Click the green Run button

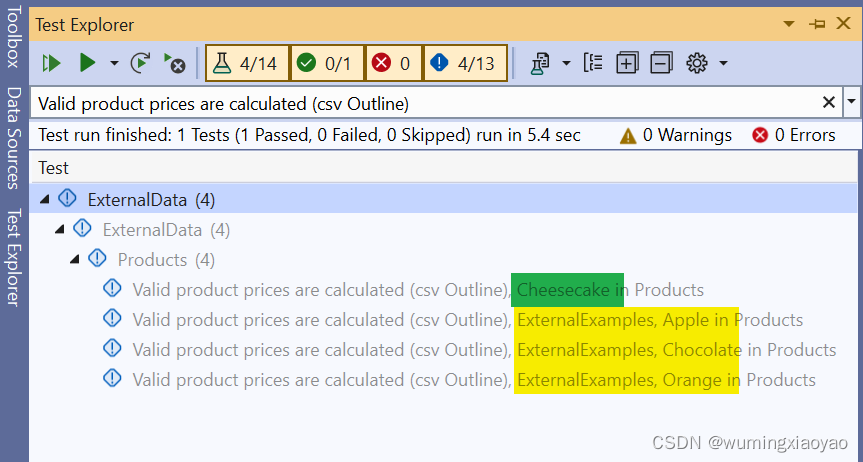[x=87, y=63]
